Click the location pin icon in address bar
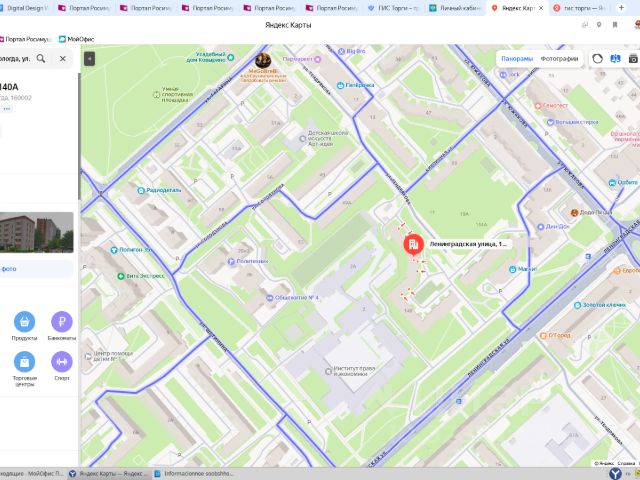 (599, 25)
